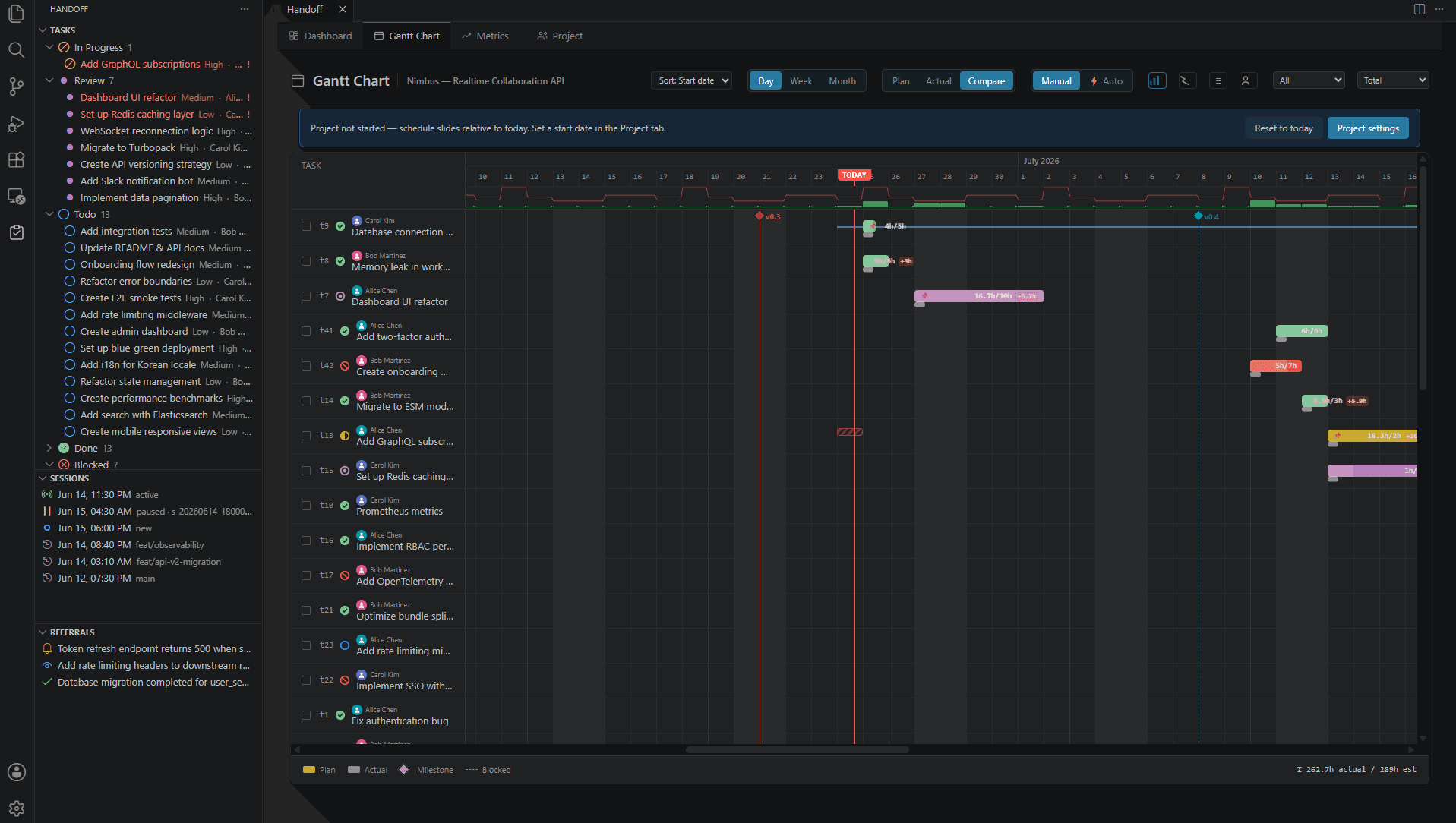Click the blocked status icon of t42
This screenshot has width=1456, height=823.
345,366
